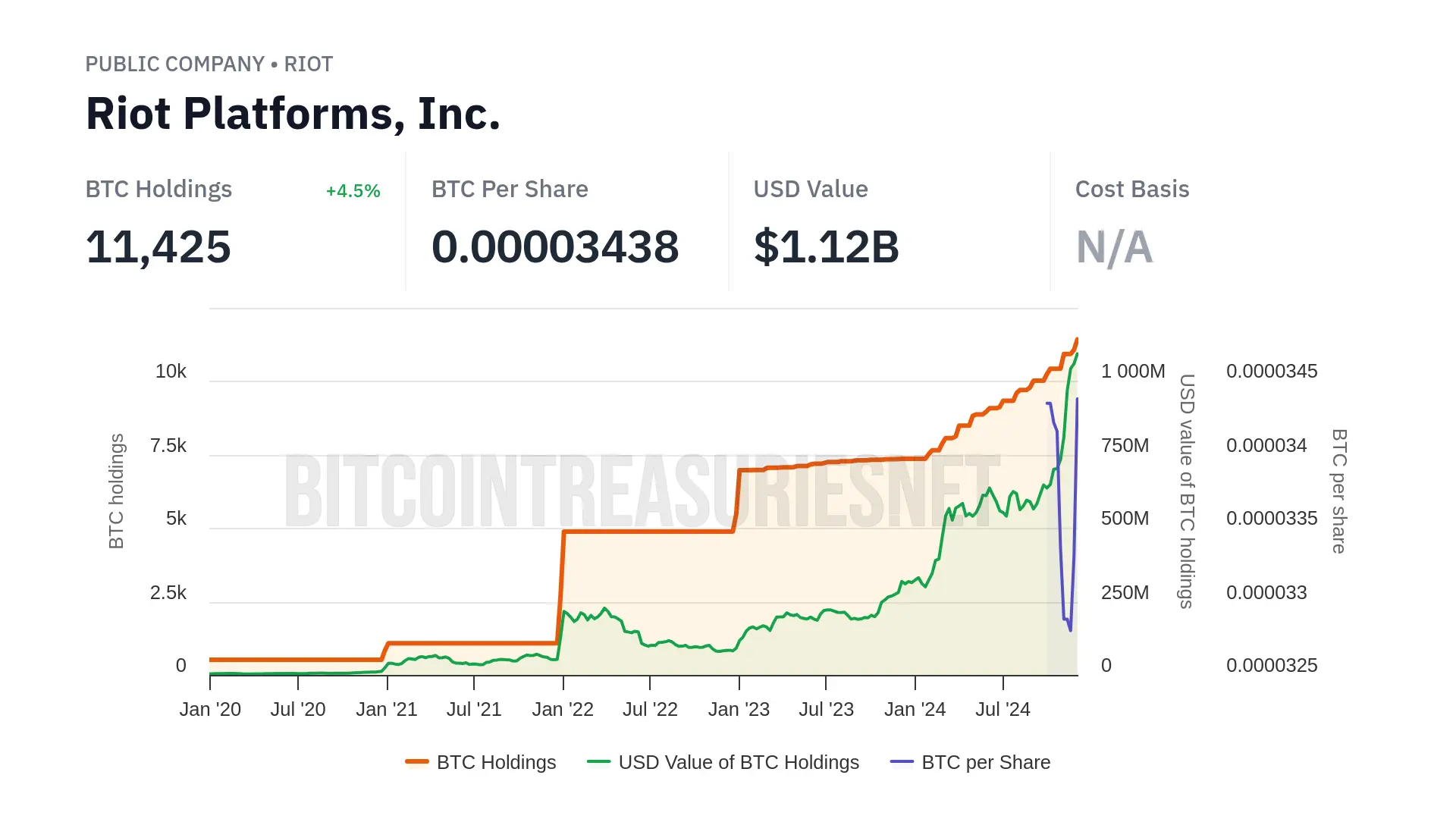Click the Jan '20 x-axis tick label

[210, 710]
